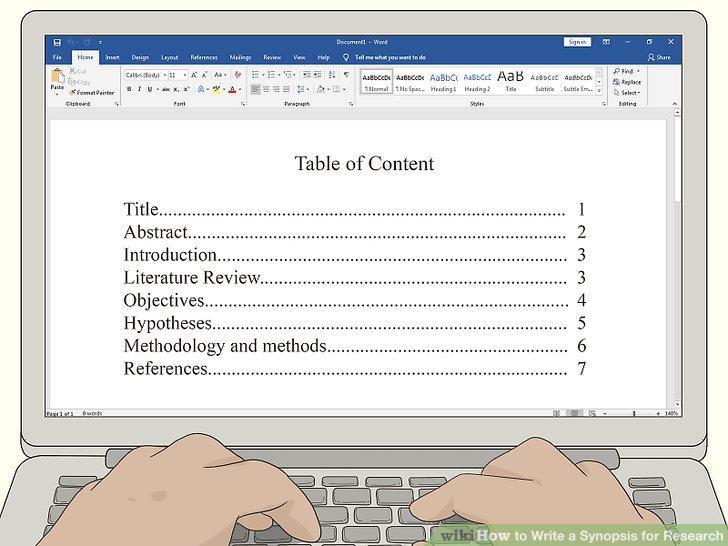The height and width of the screenshot is (546, 728).
Task: Click the Paste clipboard icon
Action: point(58,76)
